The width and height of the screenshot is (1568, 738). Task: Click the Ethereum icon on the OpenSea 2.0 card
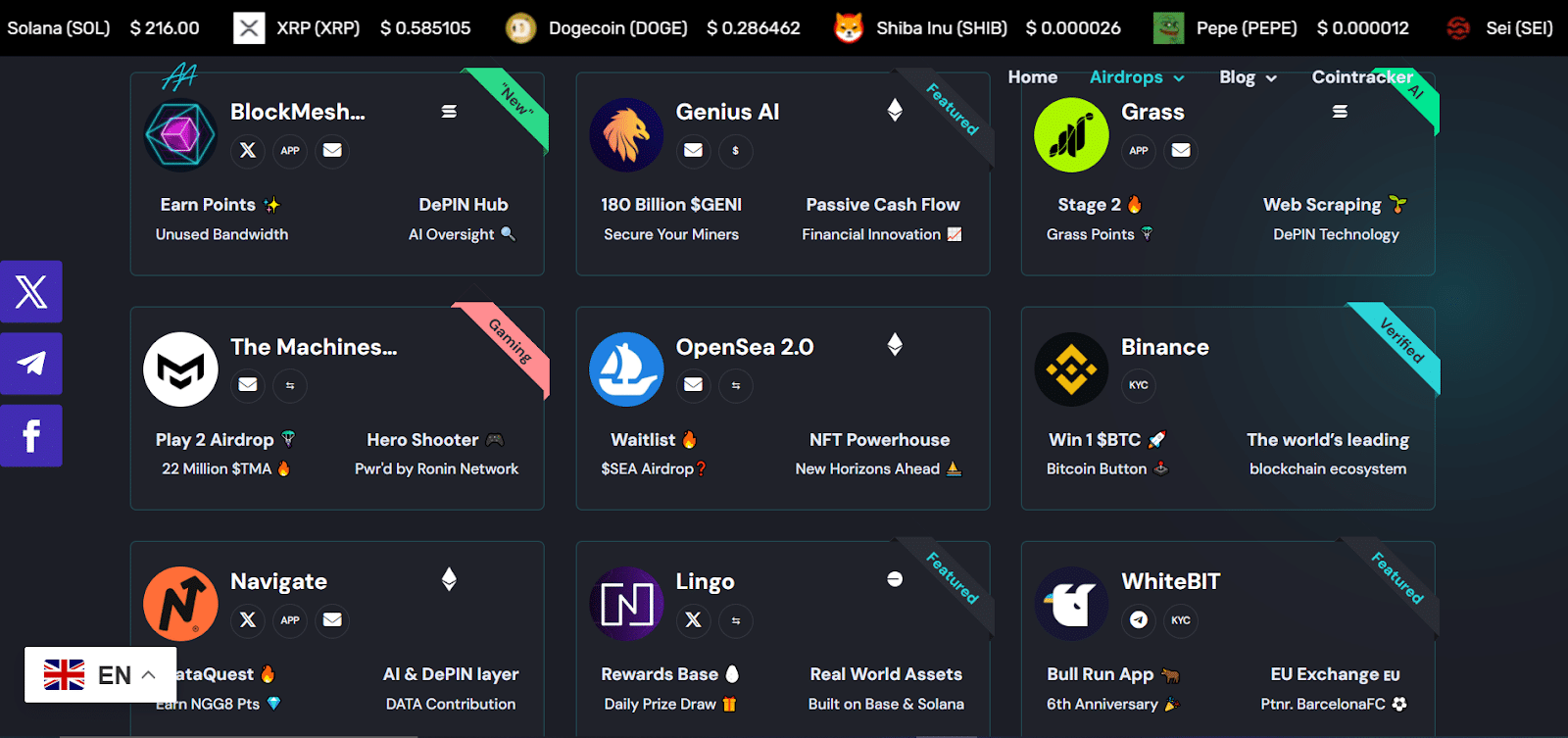pyautogui.click(x=895, y=344)
